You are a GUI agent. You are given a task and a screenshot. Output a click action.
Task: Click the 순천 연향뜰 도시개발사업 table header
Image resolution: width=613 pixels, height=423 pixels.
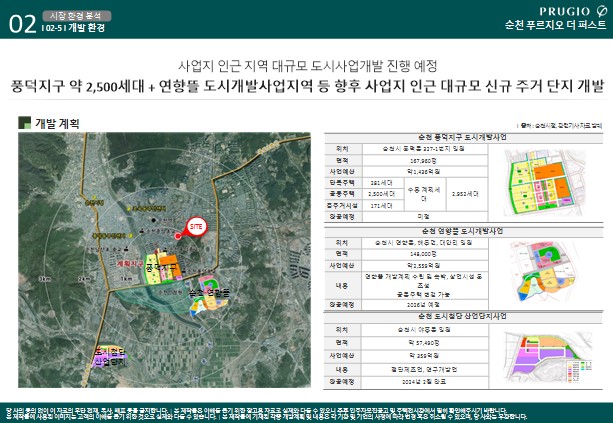pos(463,231)
